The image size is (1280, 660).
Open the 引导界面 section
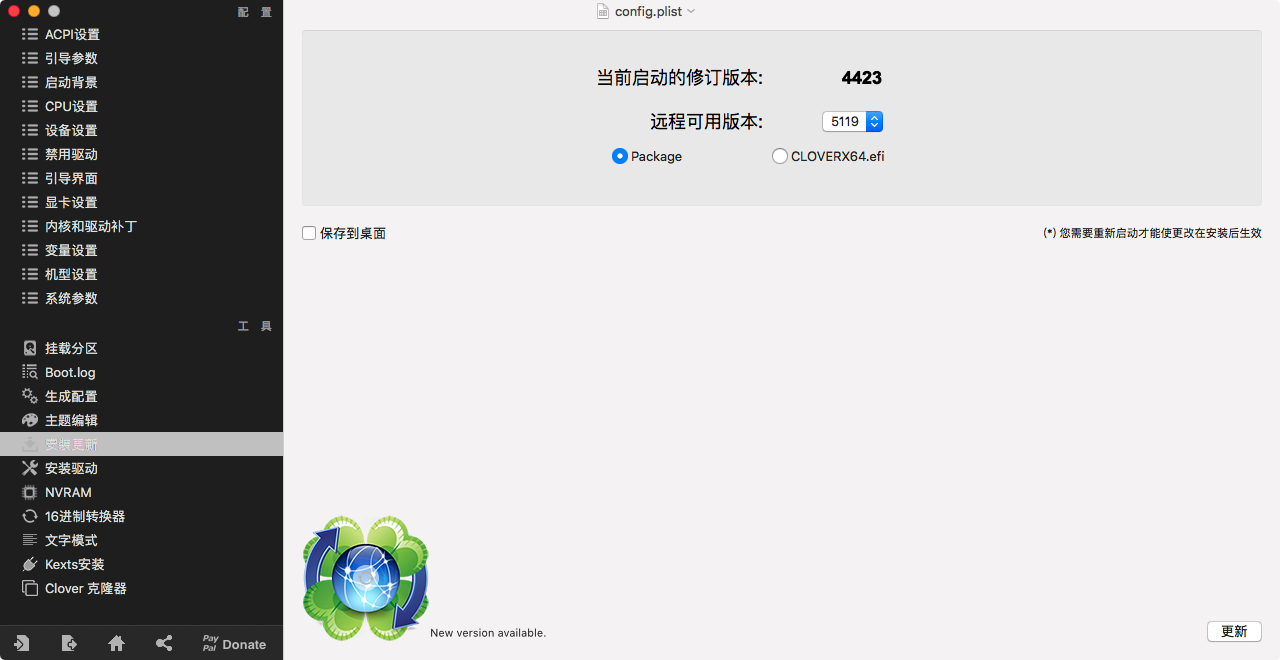coord(141,178)
